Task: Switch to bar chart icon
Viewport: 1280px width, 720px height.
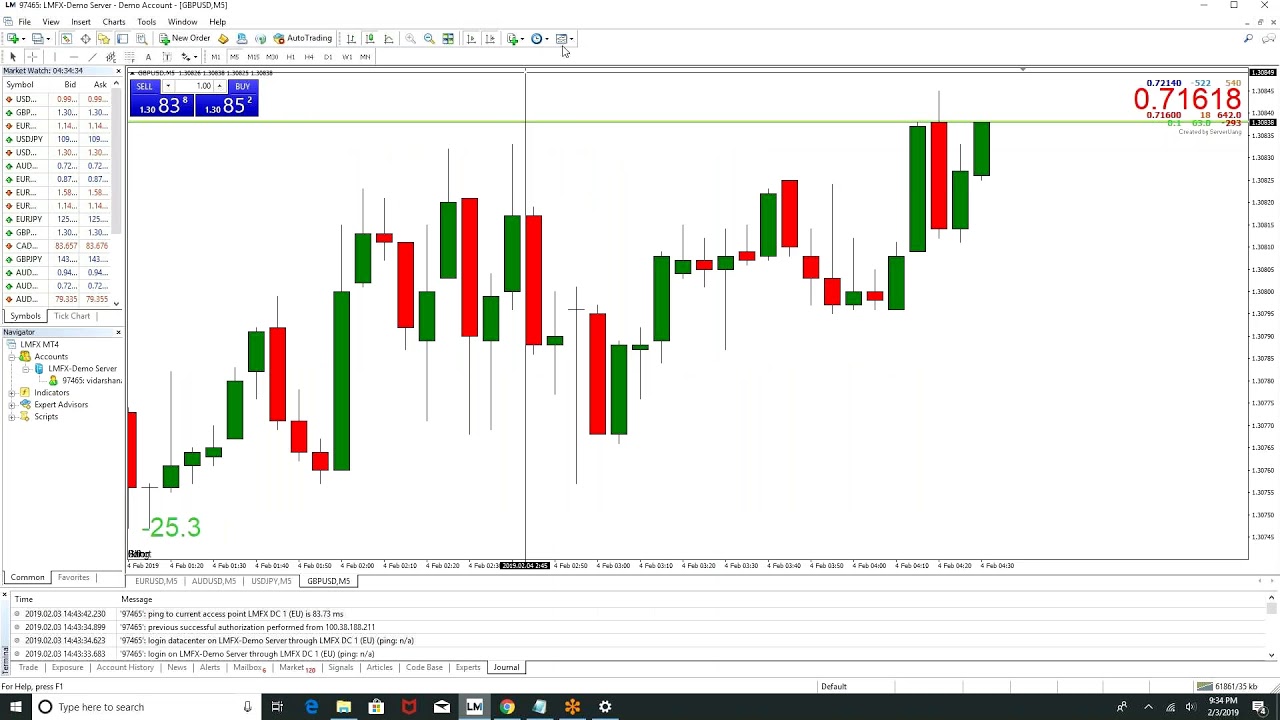Action: click(351, 38)
